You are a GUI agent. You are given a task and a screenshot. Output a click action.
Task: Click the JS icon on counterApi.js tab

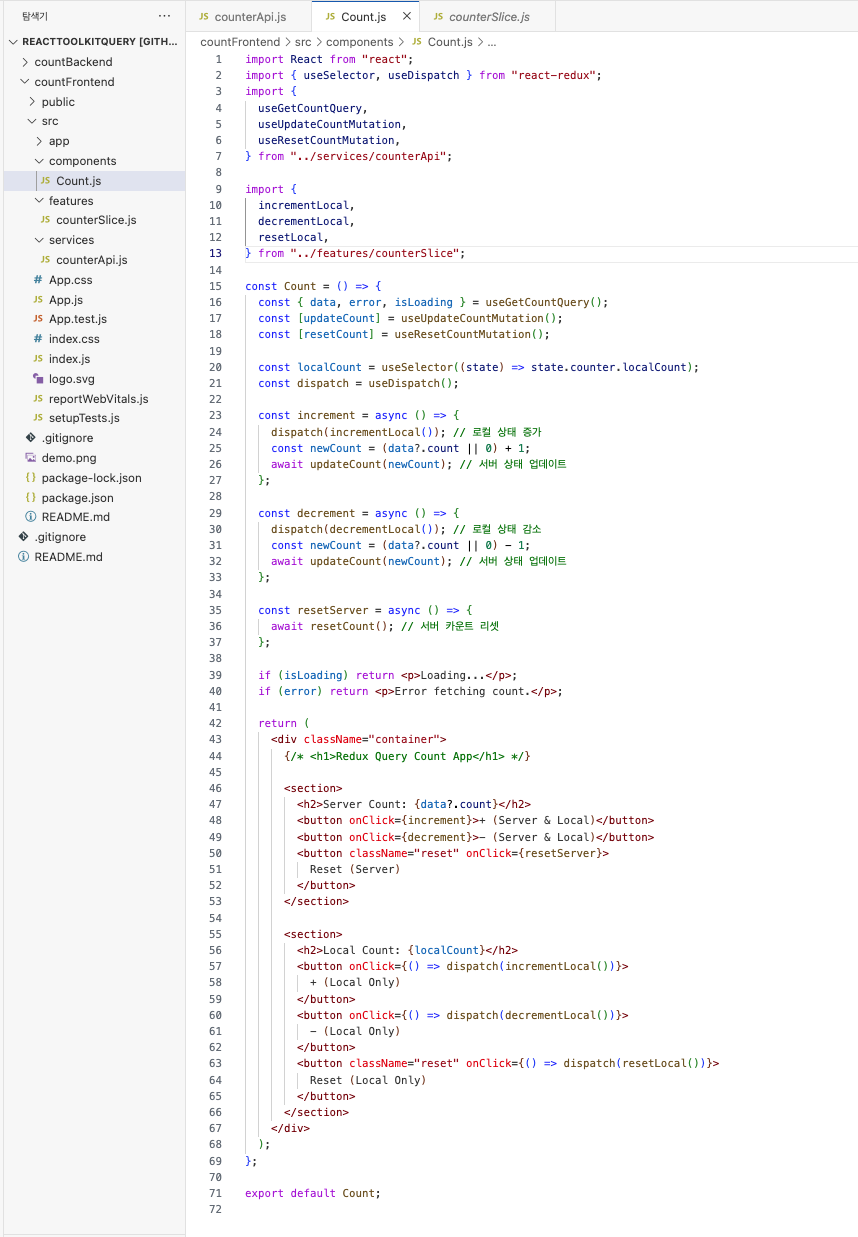[x=204, y=17]
